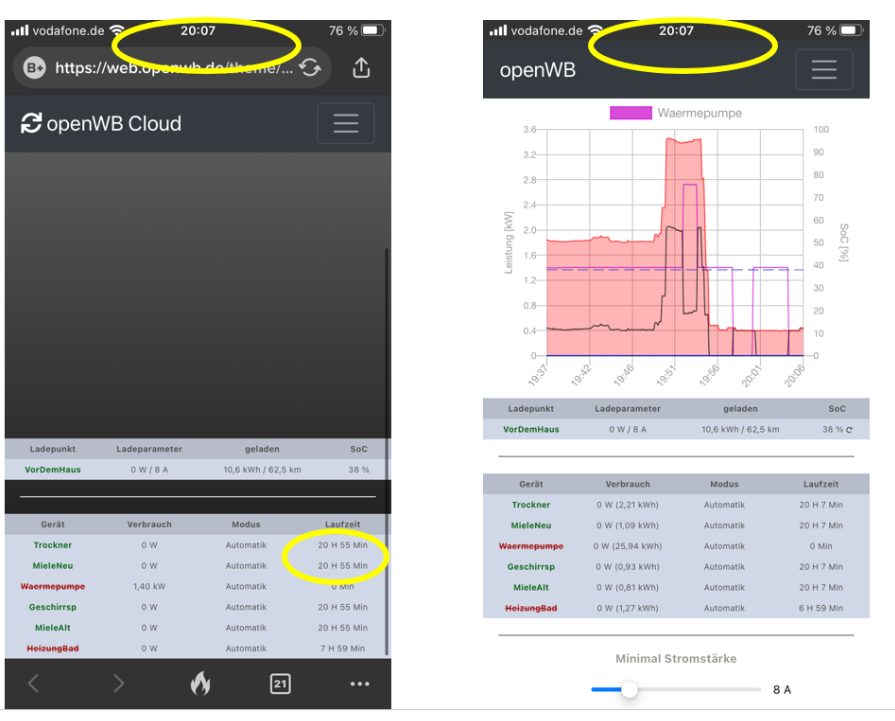Tap the URL address field
This screenshot has height=721, width=895.
(x=174, y=68)
